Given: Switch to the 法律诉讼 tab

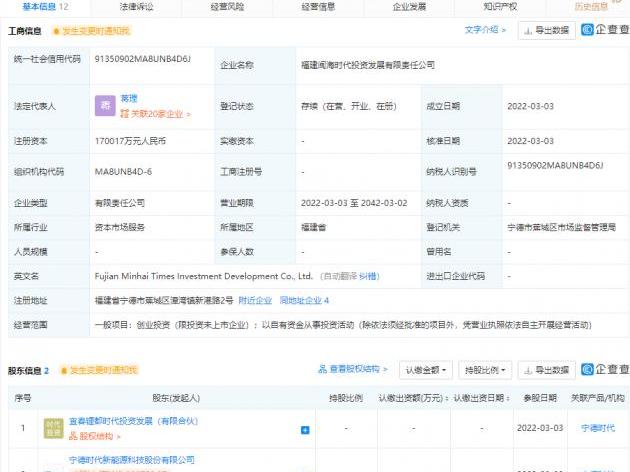Looking at the screenshot, I should click(136, 6).
